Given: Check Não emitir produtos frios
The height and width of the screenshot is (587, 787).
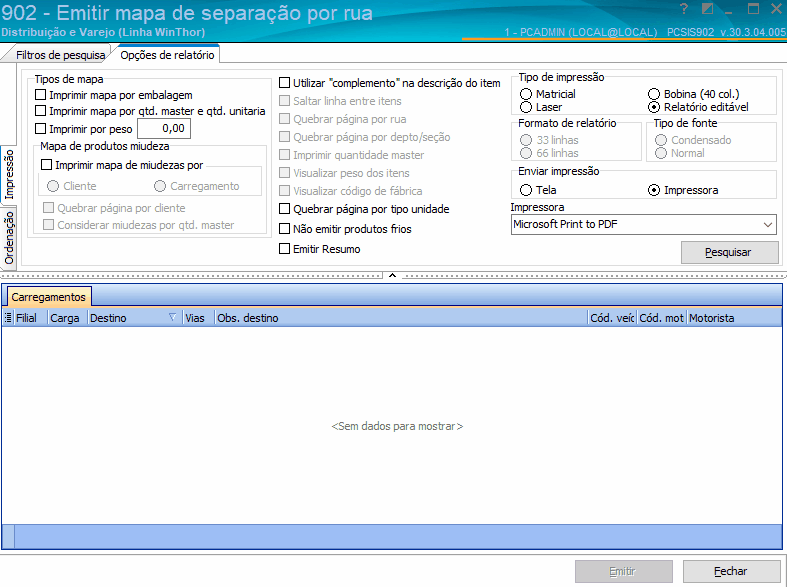Looking at the screenshot, I should pyautogui.click(x=285, y=228).
